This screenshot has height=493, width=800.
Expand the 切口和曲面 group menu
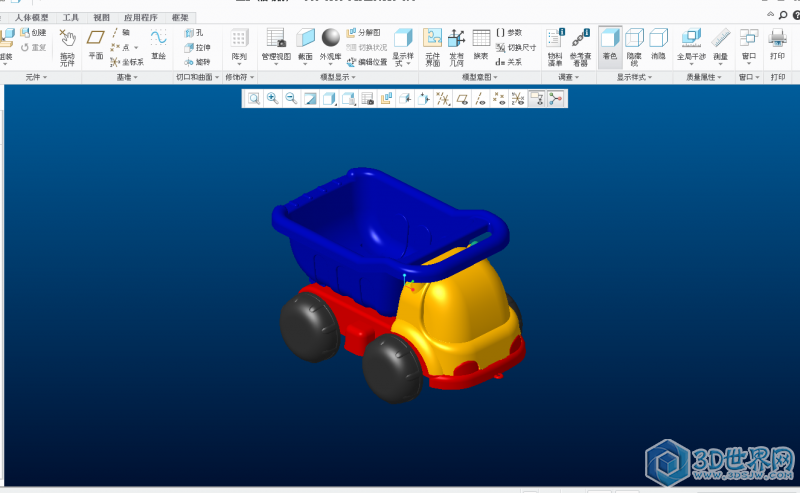click(x=197, y=77)
